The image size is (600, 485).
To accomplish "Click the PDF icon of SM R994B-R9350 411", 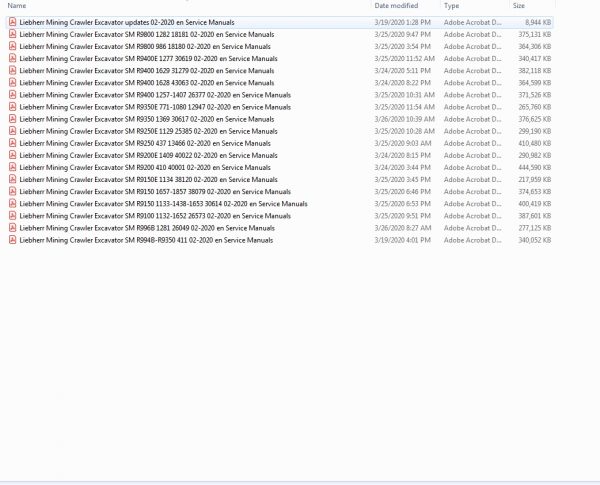I will point(13,240).
